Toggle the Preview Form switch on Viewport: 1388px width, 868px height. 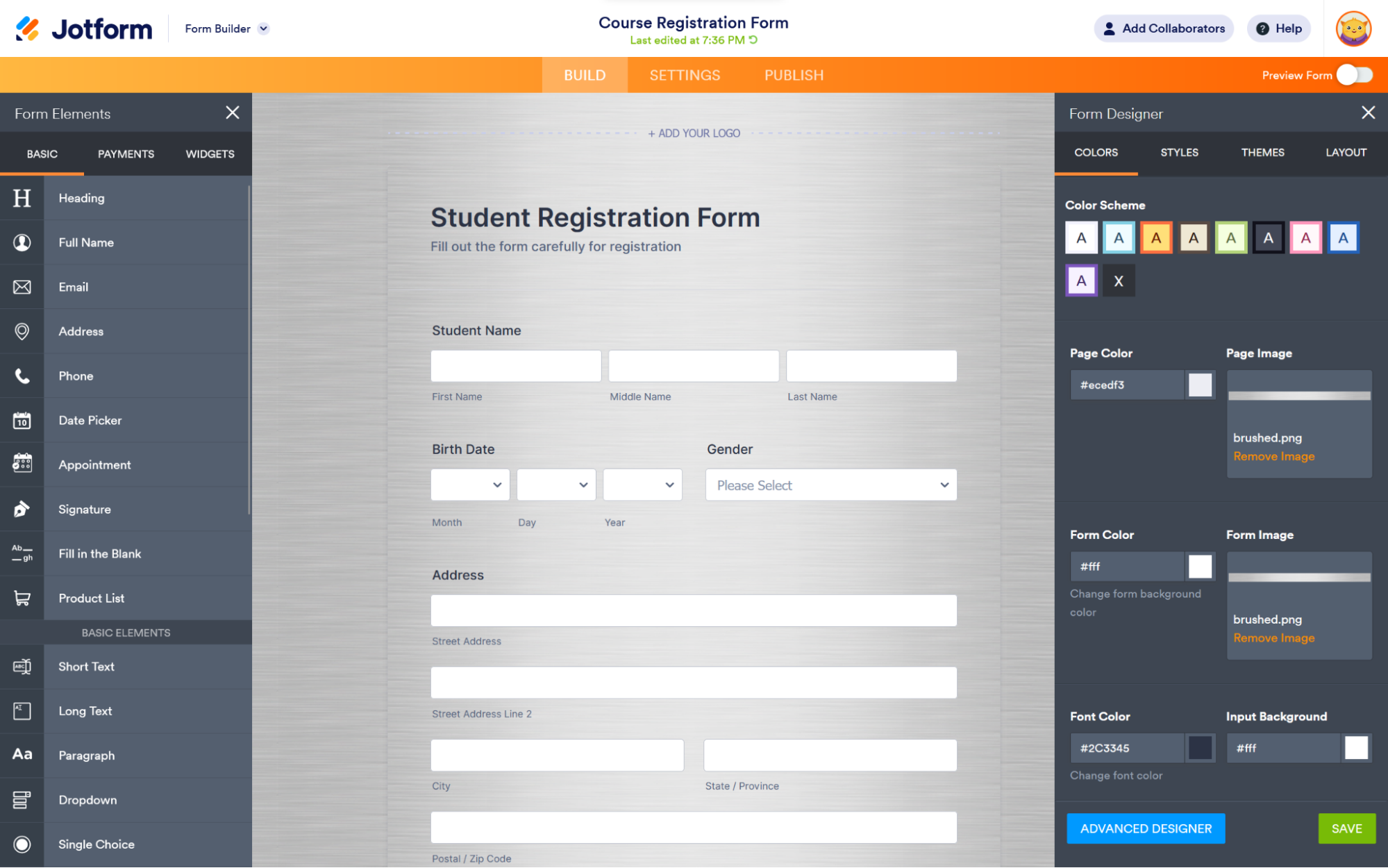(1356, 75)
